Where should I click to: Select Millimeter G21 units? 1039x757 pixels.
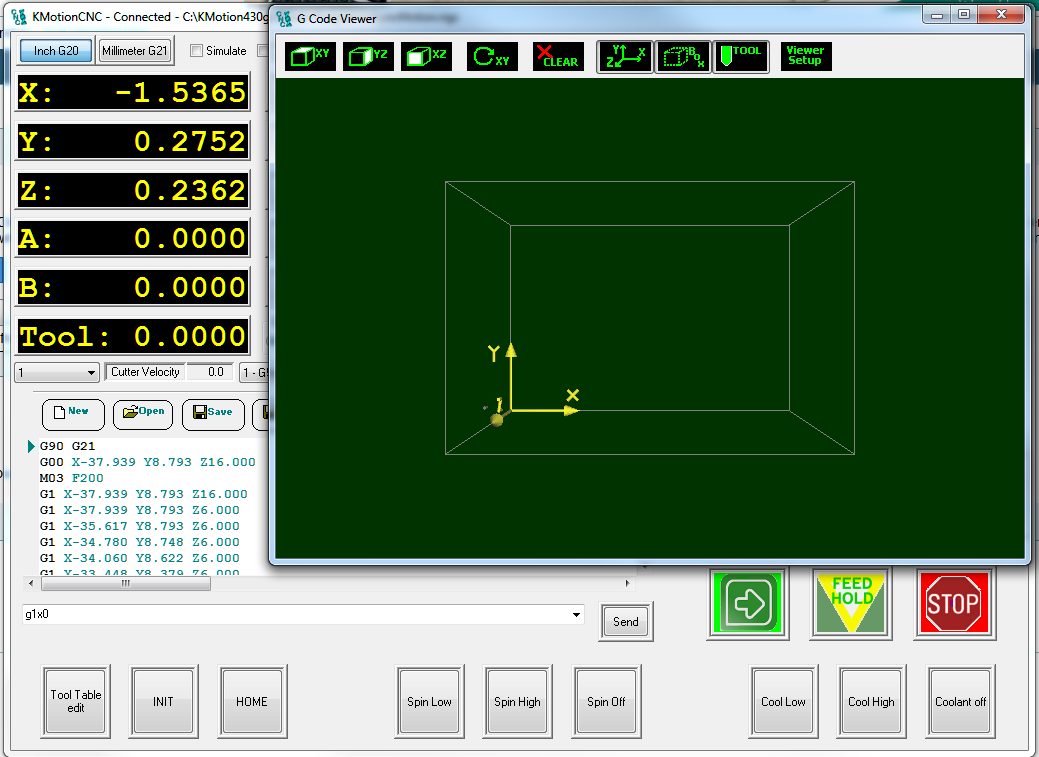[x=136, y=51]
